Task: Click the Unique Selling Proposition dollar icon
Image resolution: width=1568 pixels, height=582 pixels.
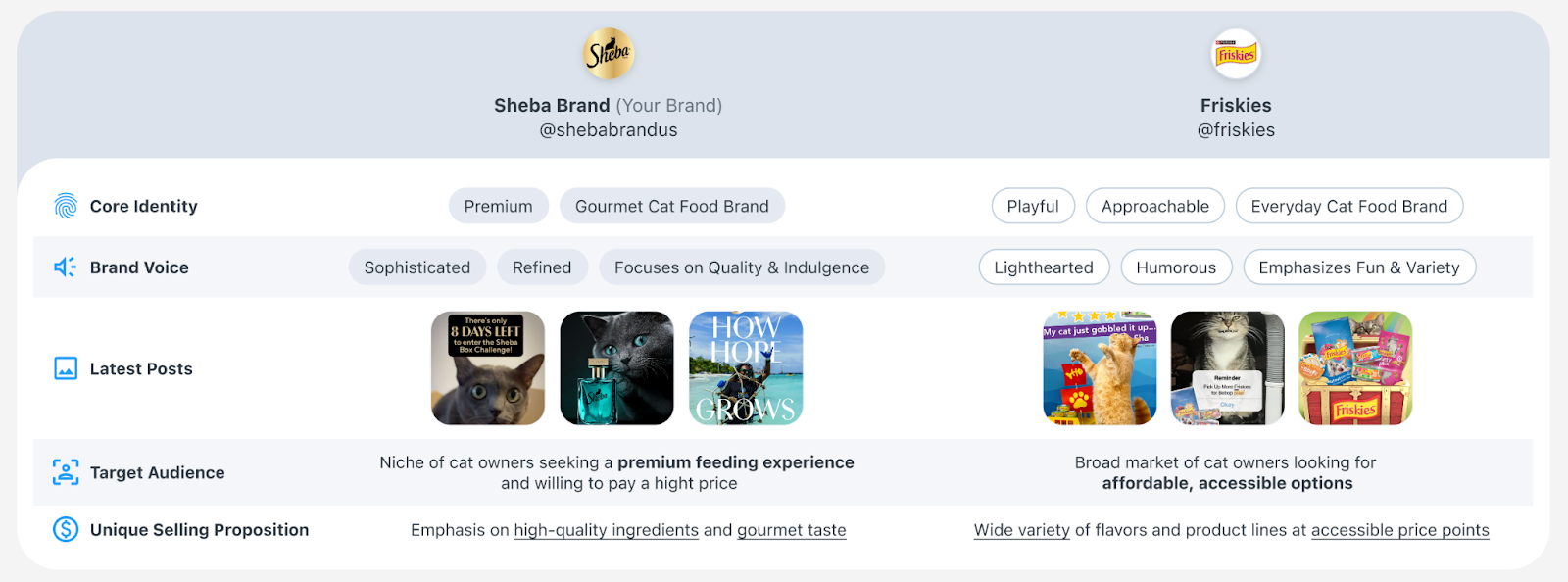Action: pos(66,530)
